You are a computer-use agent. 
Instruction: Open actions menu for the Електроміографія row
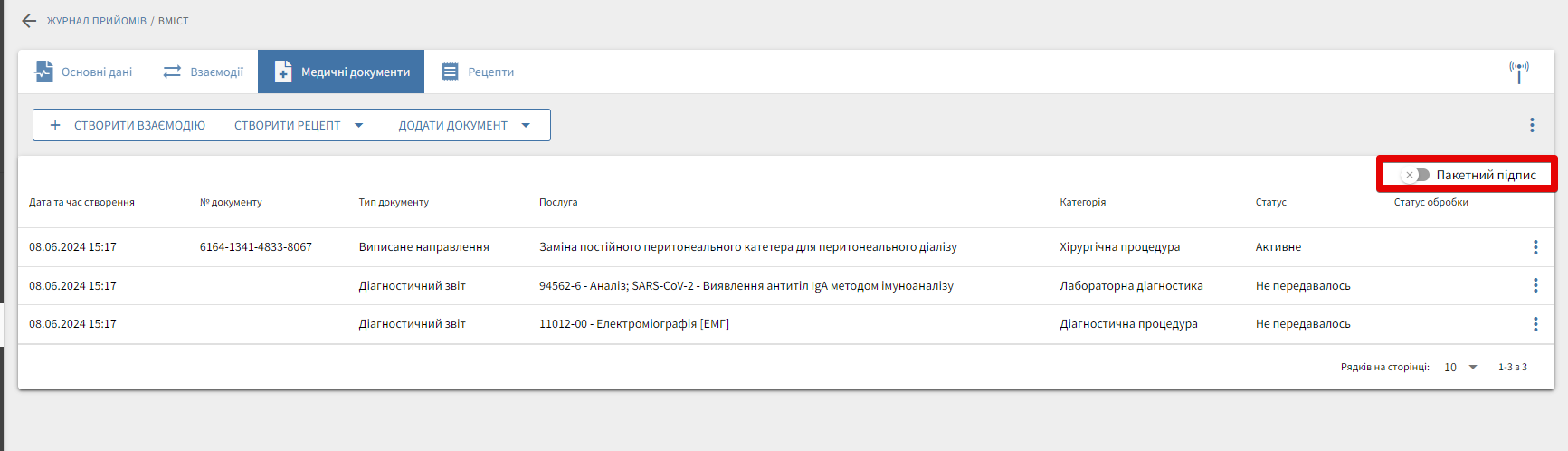coord(1535,324)
